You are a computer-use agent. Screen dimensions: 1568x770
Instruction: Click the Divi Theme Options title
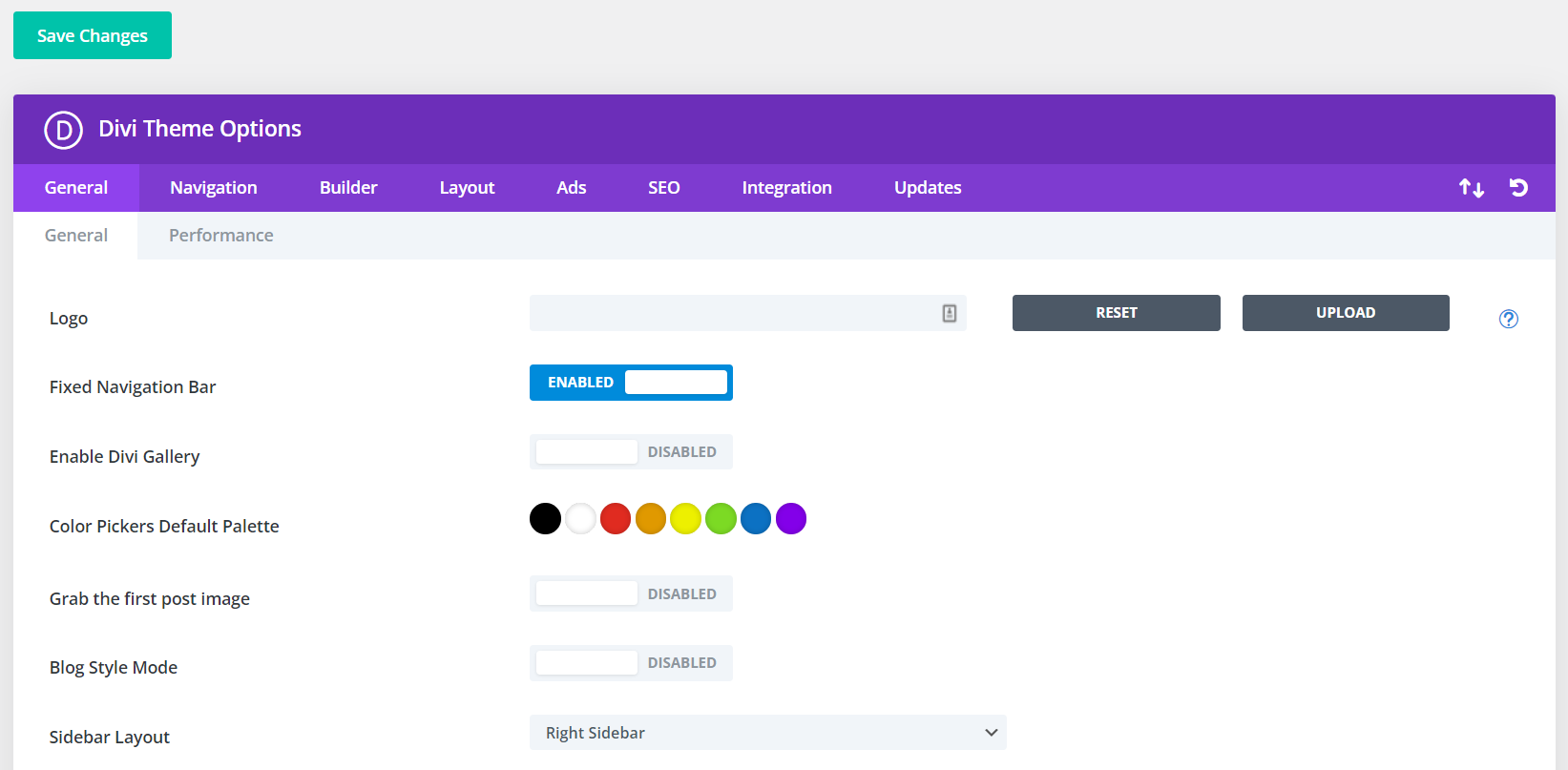pos(200,129)
